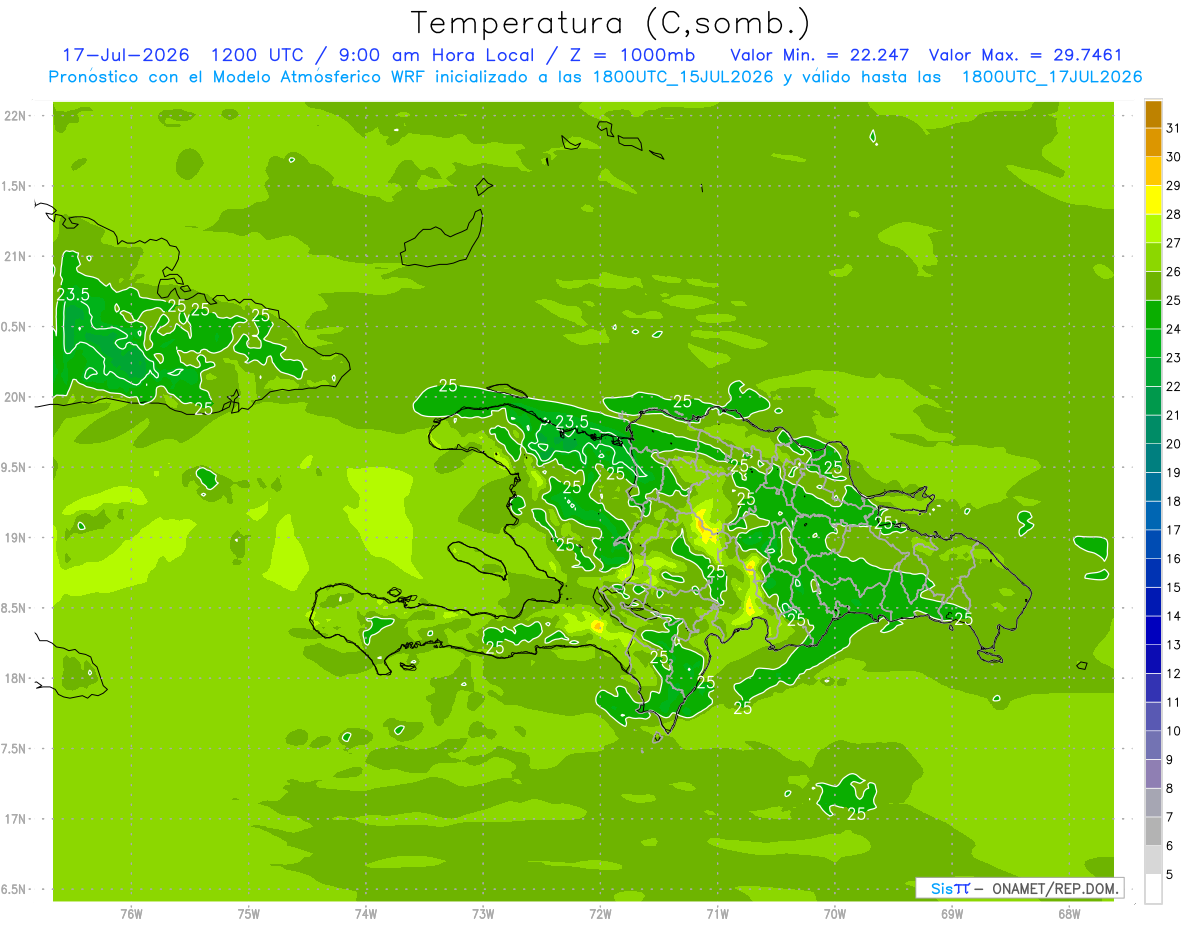Click the "69W" longitude label

click(952, 913)
